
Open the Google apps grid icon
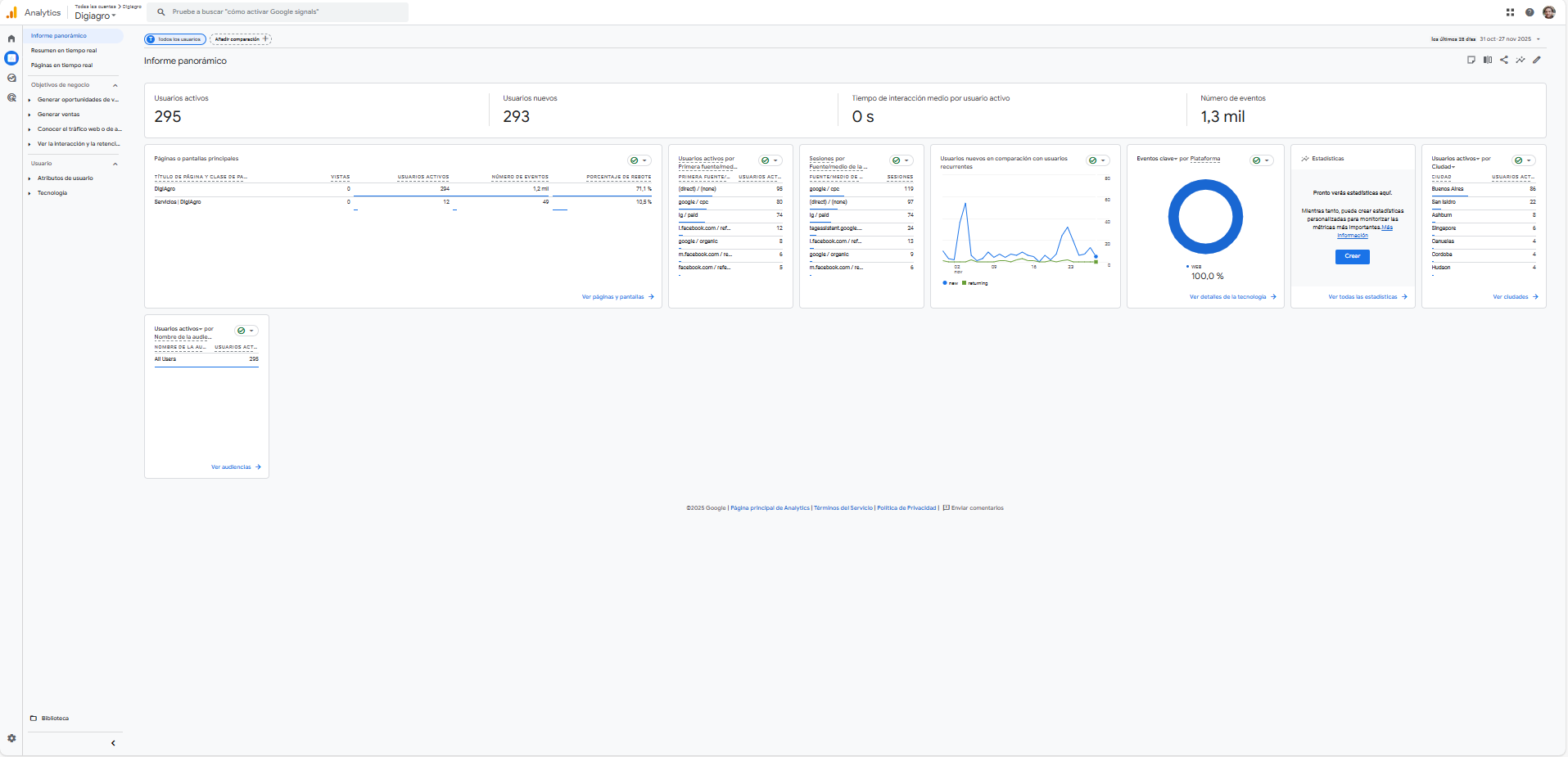pos(1510,12)
